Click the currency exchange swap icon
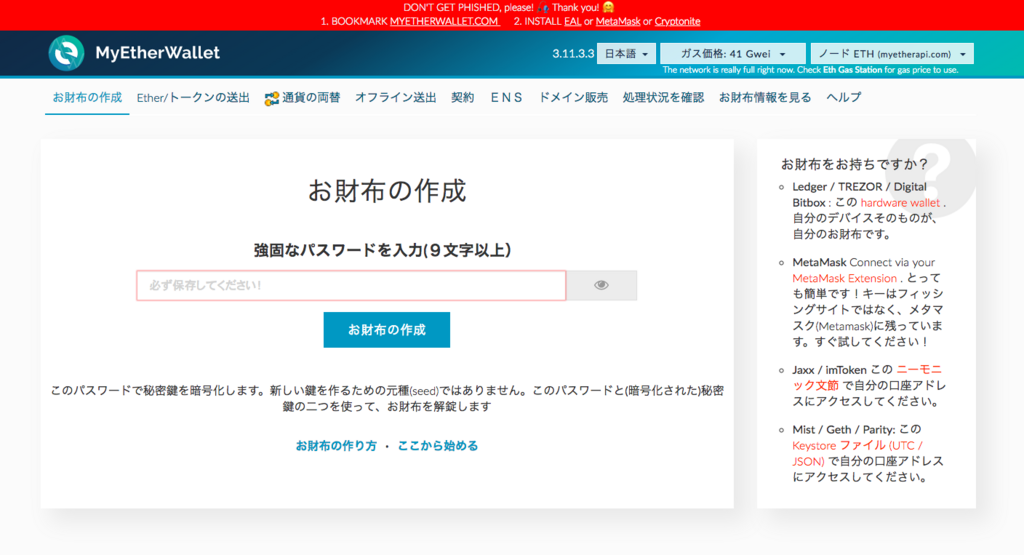Screen dimensions: 1024x555 tap(272, 99)
